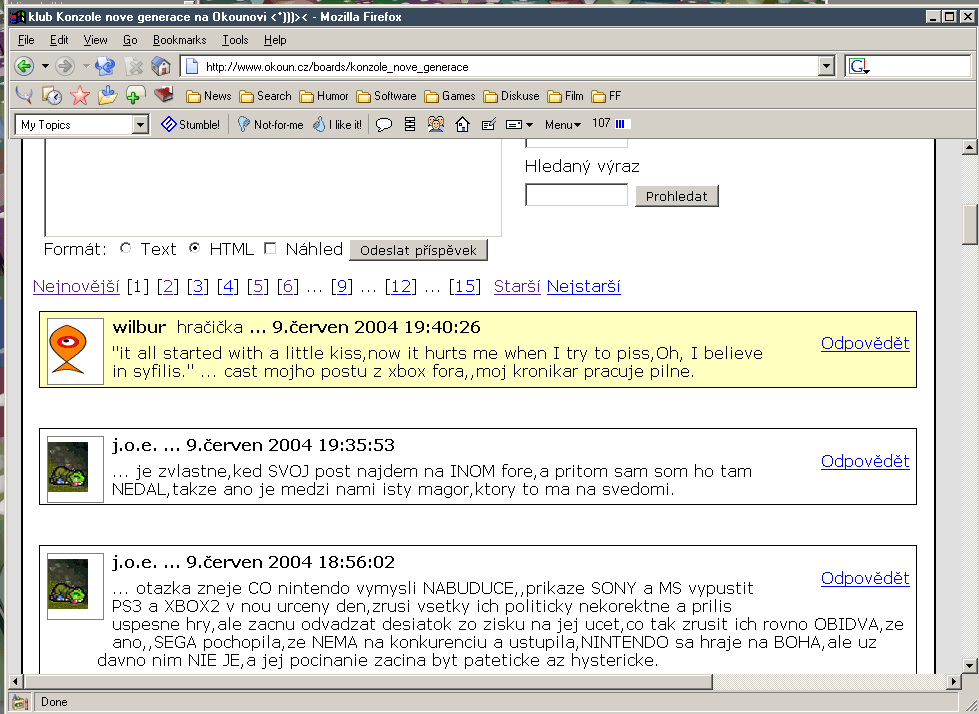This screenshot has width=979, height=714.
Task: Click the Odeslat příspěvek submit button
Action: click(418, 250)
